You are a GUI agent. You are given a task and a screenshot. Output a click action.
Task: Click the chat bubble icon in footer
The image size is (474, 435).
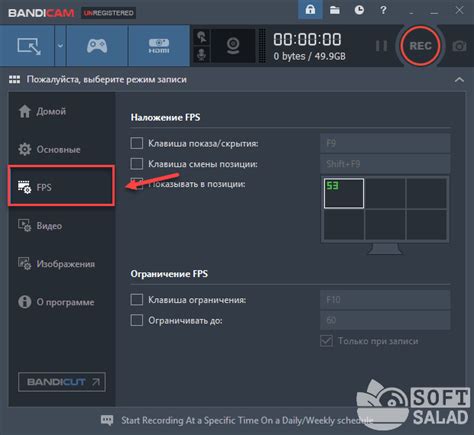pyautogui.click(x=107, y=420)
